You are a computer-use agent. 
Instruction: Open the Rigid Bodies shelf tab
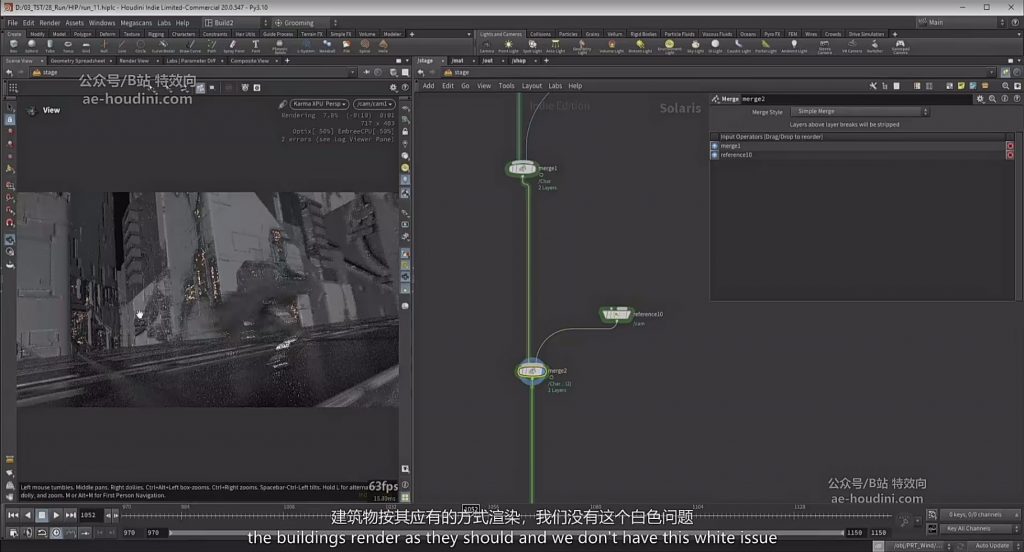click(x=643, y=34)
